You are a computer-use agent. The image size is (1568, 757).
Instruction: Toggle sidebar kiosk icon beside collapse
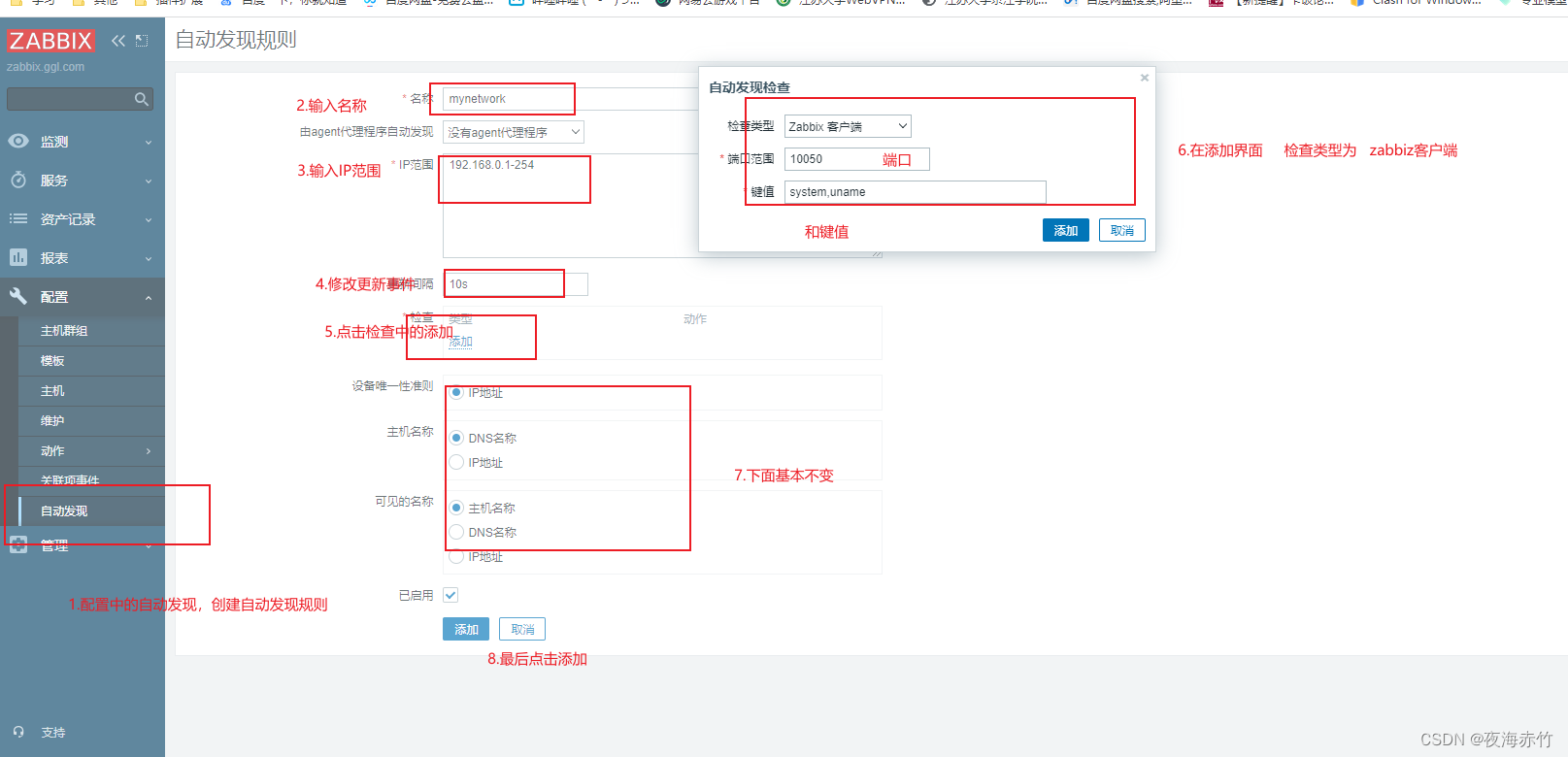(142, 41)
